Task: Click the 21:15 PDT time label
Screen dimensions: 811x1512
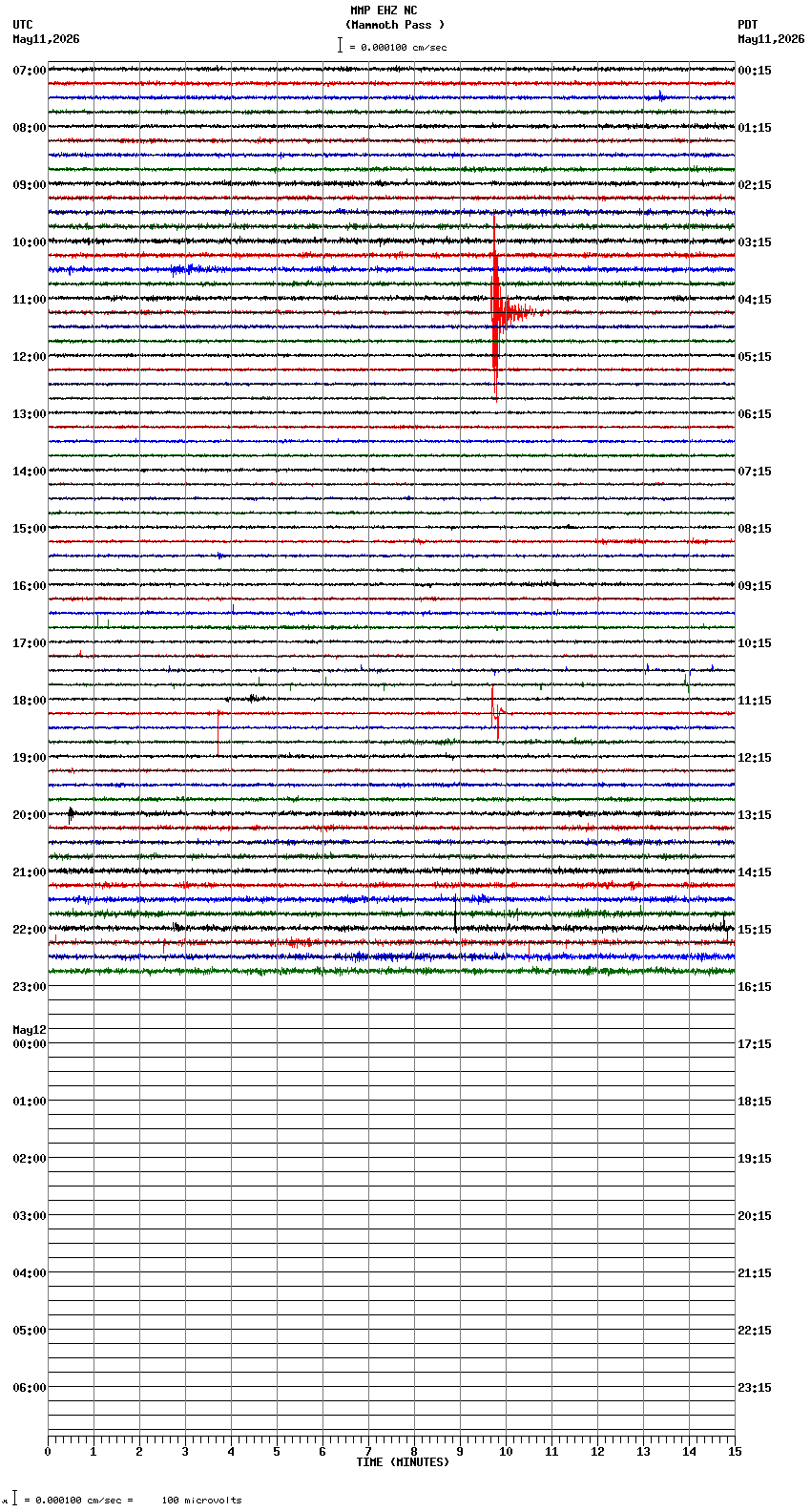Action: [755, 1273]
